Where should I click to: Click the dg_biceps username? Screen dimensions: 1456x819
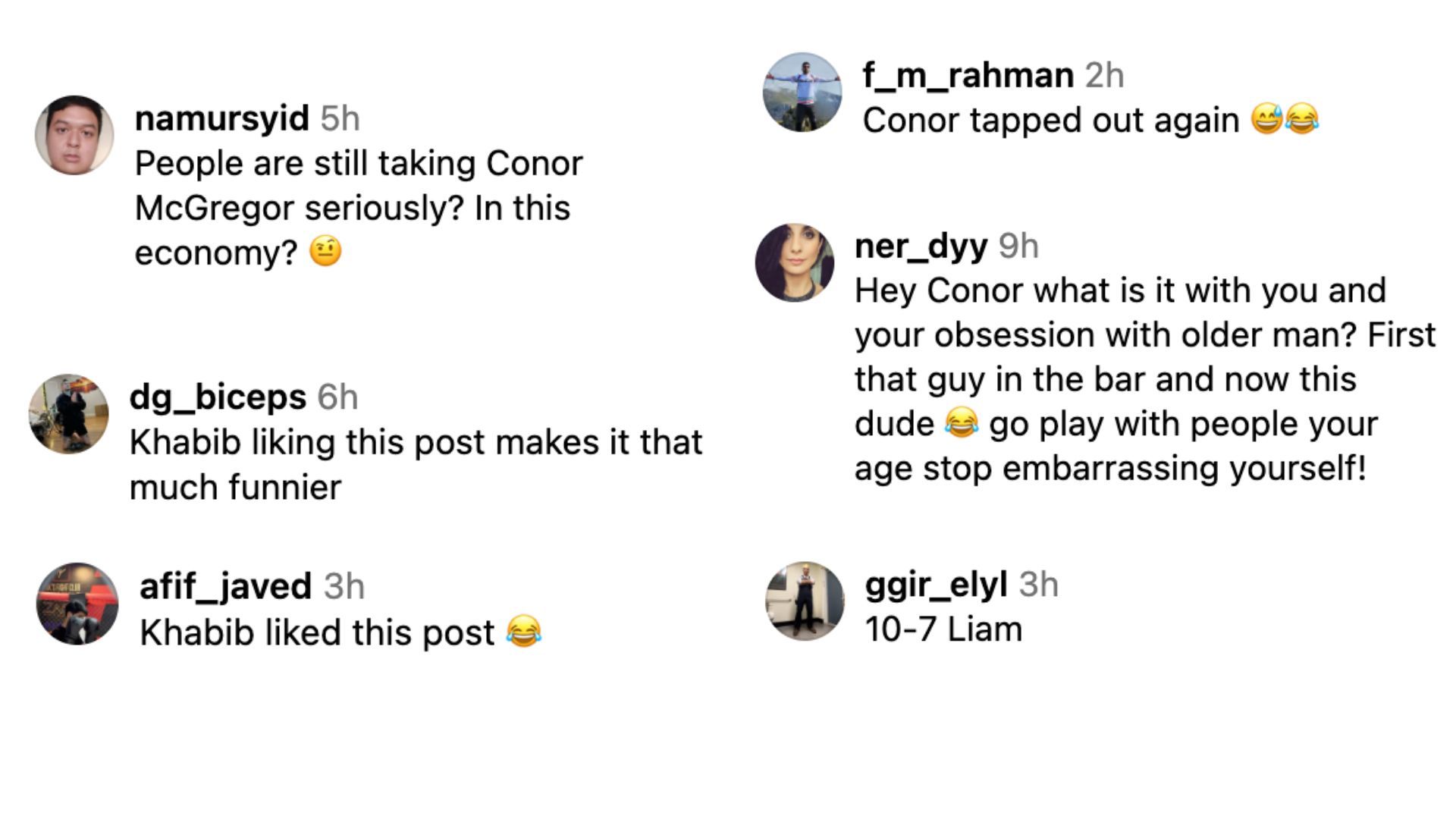coord(218,397)
